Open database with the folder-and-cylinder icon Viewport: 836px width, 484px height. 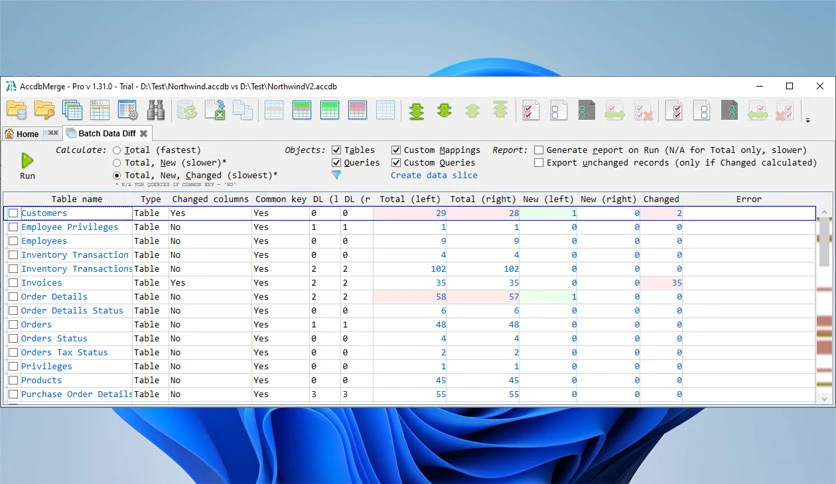tap(17, 110)
